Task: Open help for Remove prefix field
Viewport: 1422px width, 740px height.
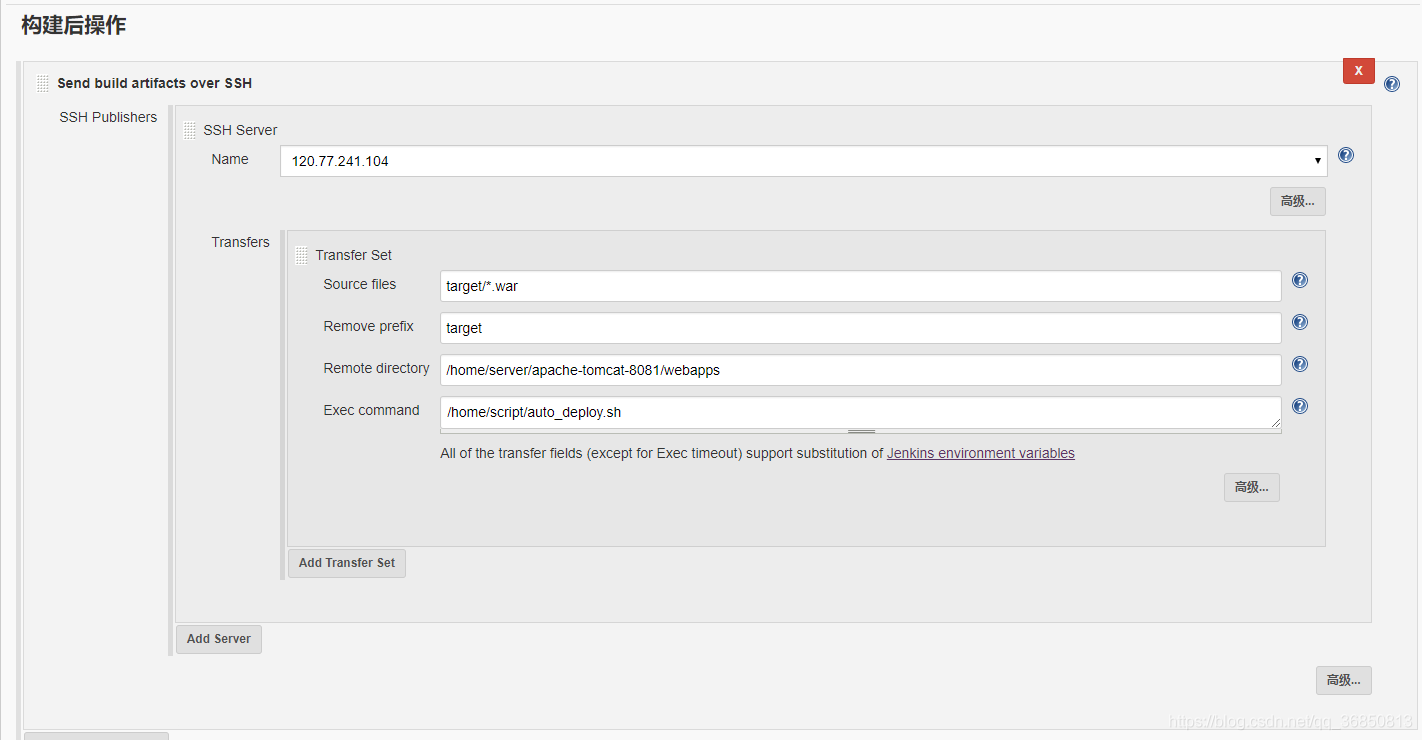Action: 1300,322
